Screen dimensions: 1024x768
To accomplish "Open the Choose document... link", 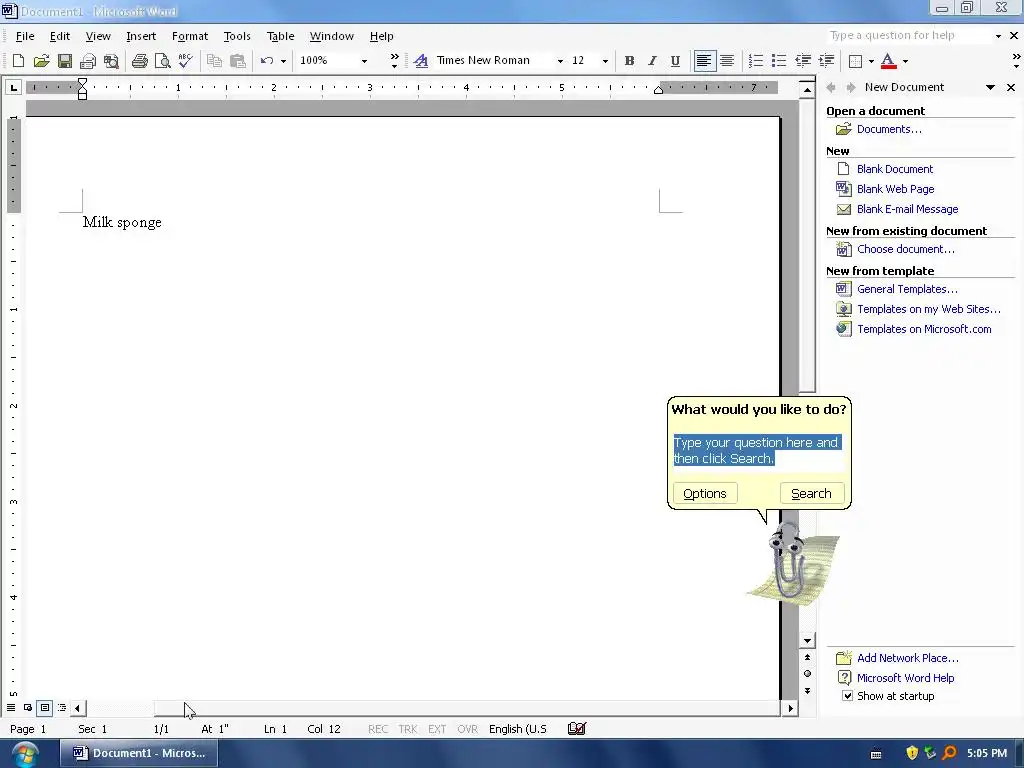I will click(x=906, y=249).
